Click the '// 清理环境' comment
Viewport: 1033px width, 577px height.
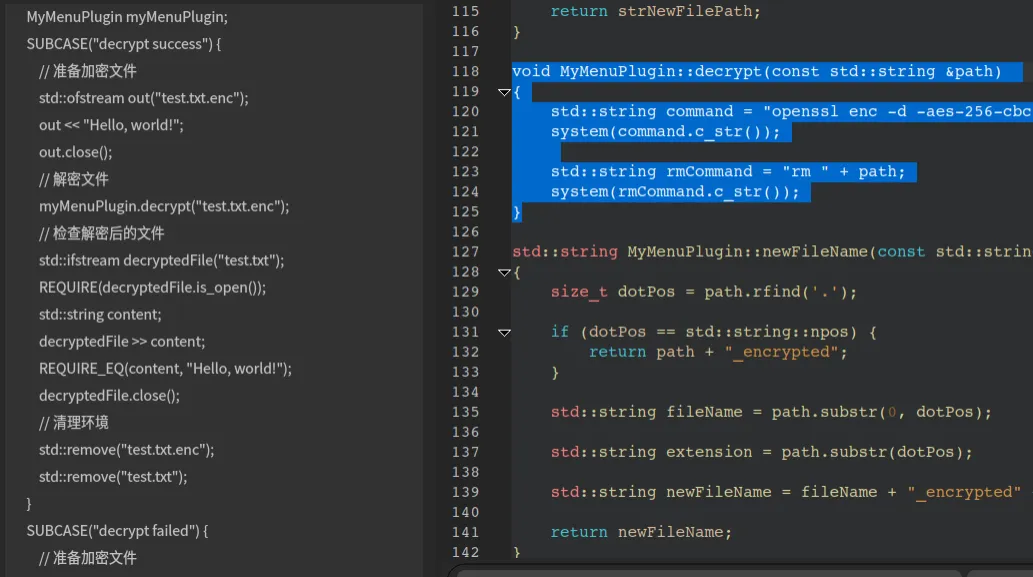pos(74,422)
